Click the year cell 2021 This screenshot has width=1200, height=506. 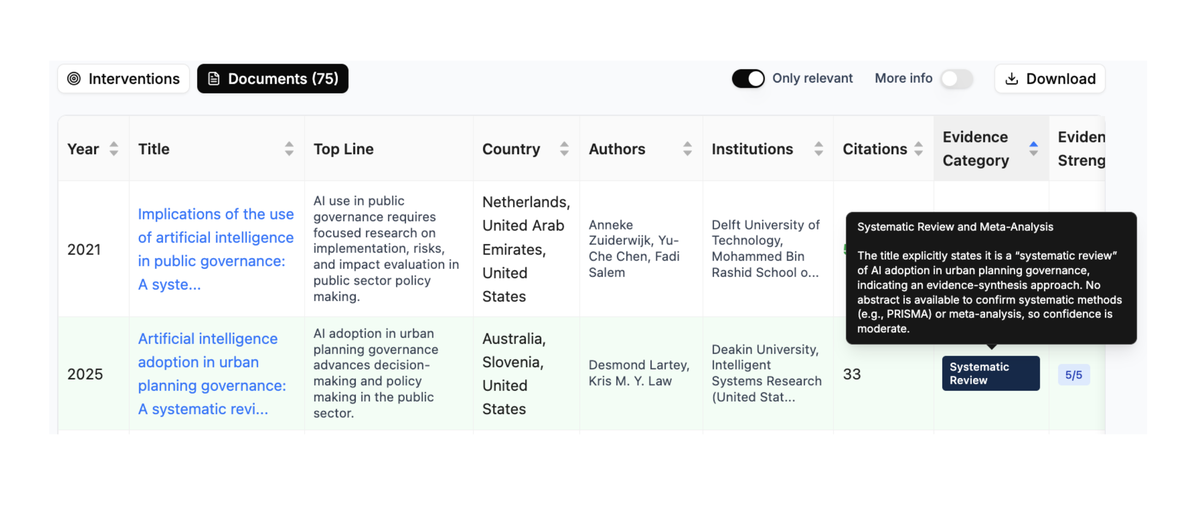(84, 250)
